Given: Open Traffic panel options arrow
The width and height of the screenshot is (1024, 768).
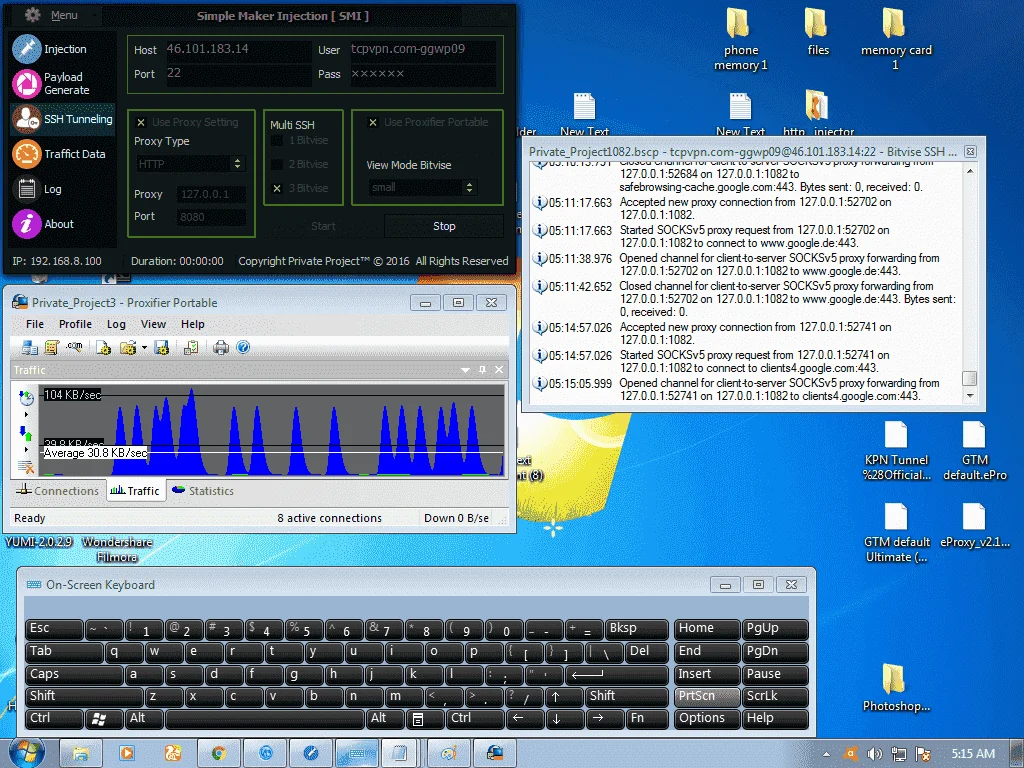Looking at the screenshot, I should pos(465,370).
